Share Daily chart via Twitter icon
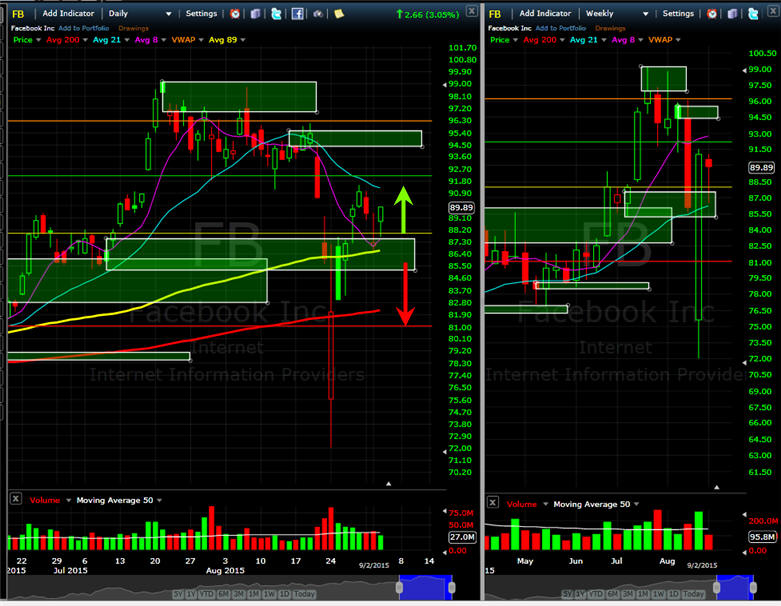 (x=276, y=13)
